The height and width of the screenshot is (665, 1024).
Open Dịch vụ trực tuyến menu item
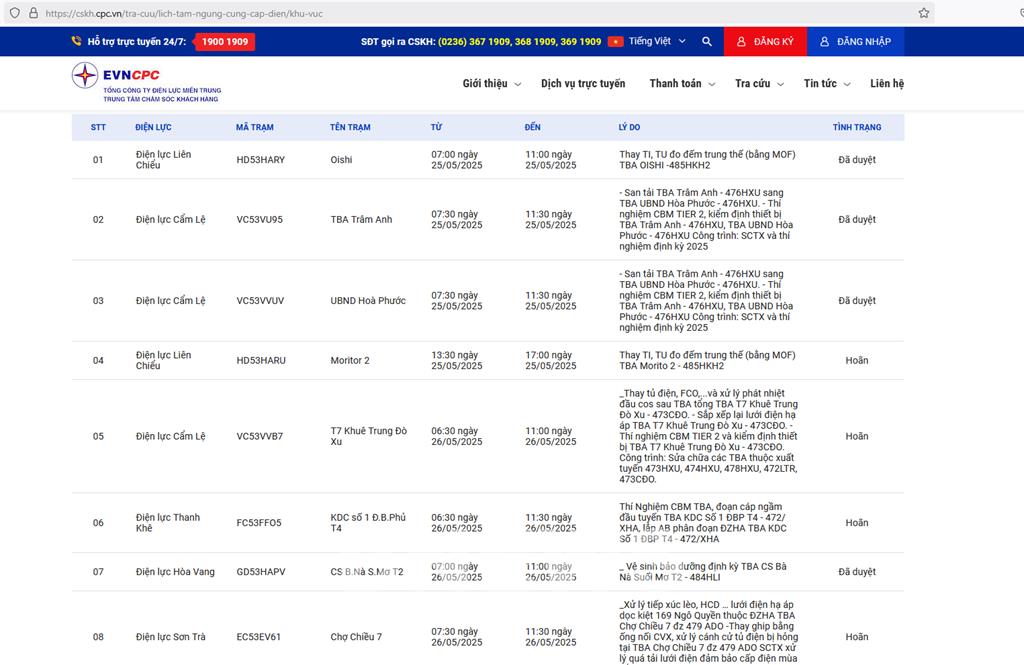(583, 84)
